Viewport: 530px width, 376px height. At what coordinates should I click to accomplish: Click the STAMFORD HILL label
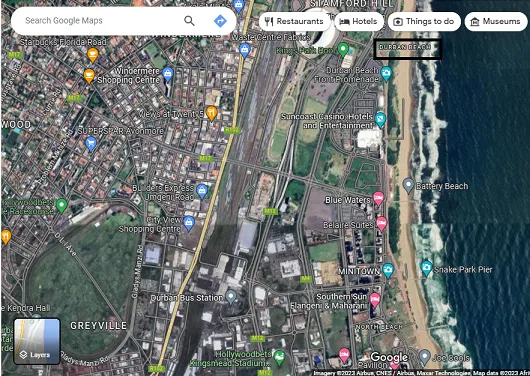click(x=352, y=4)
